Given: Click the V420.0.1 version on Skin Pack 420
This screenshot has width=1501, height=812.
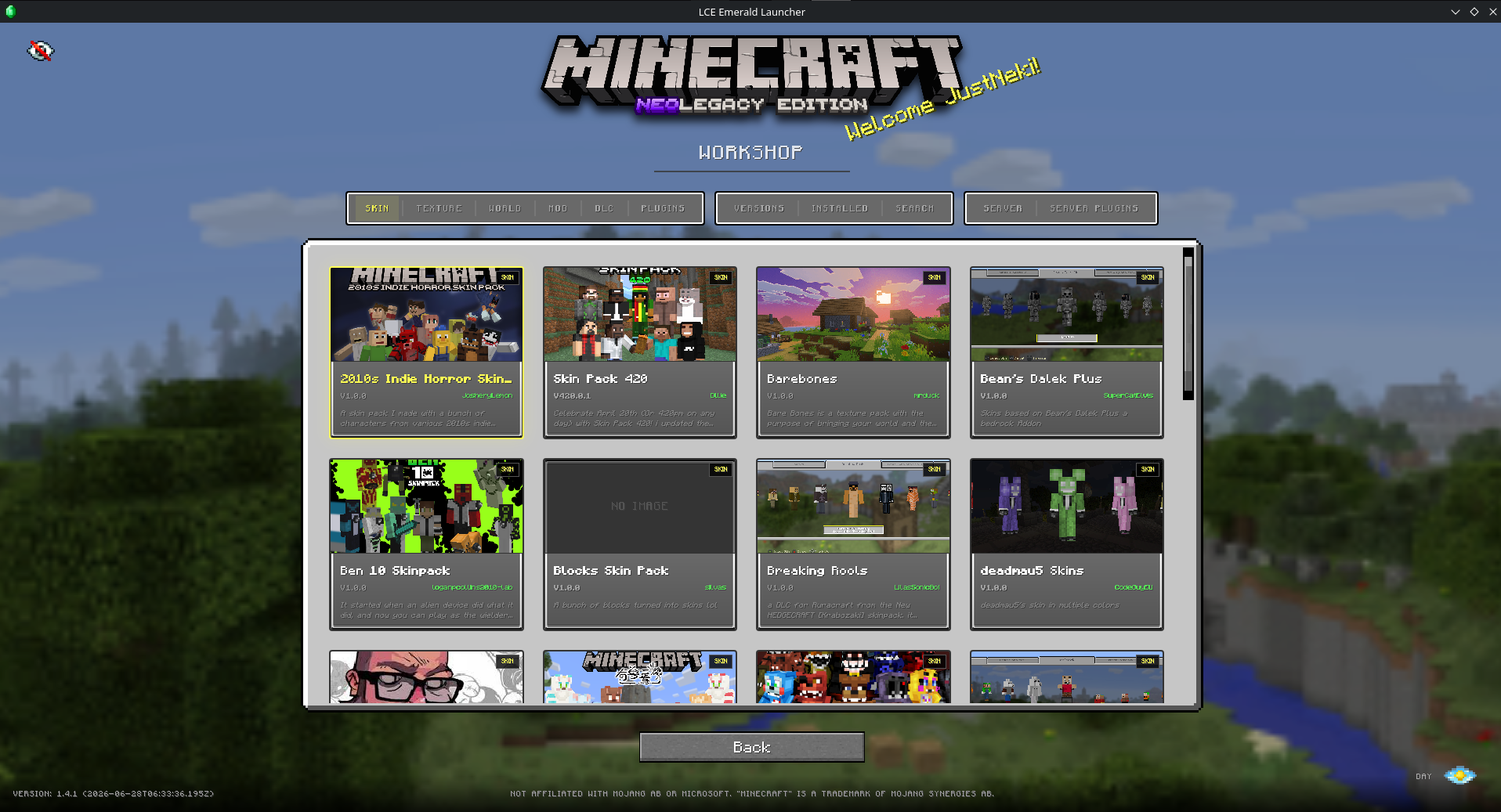Looking at the screenshot, I should pos(572,396).
